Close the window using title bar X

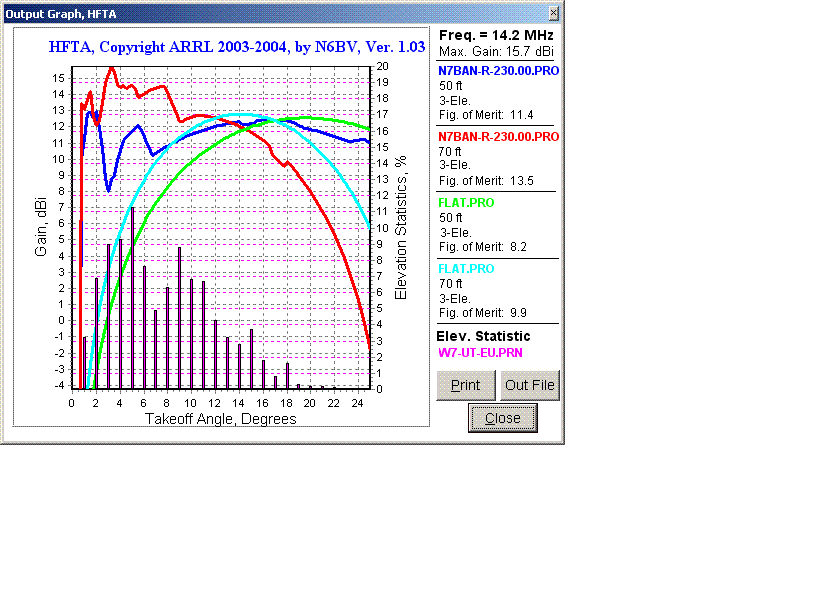click(x=554, y=12)
